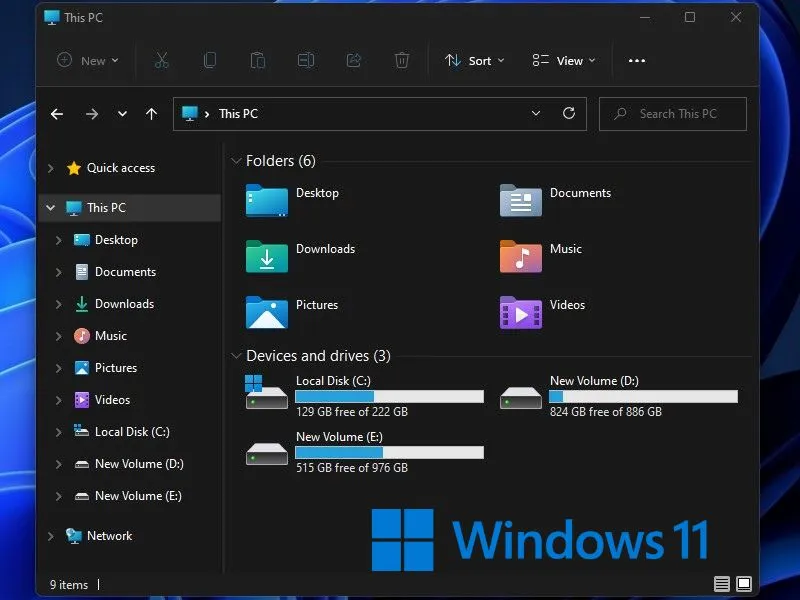Image resolution: width=800 pixels, height=600 pixels.
Task: Click the 9 items status text
Action: (x=69, y=585)
